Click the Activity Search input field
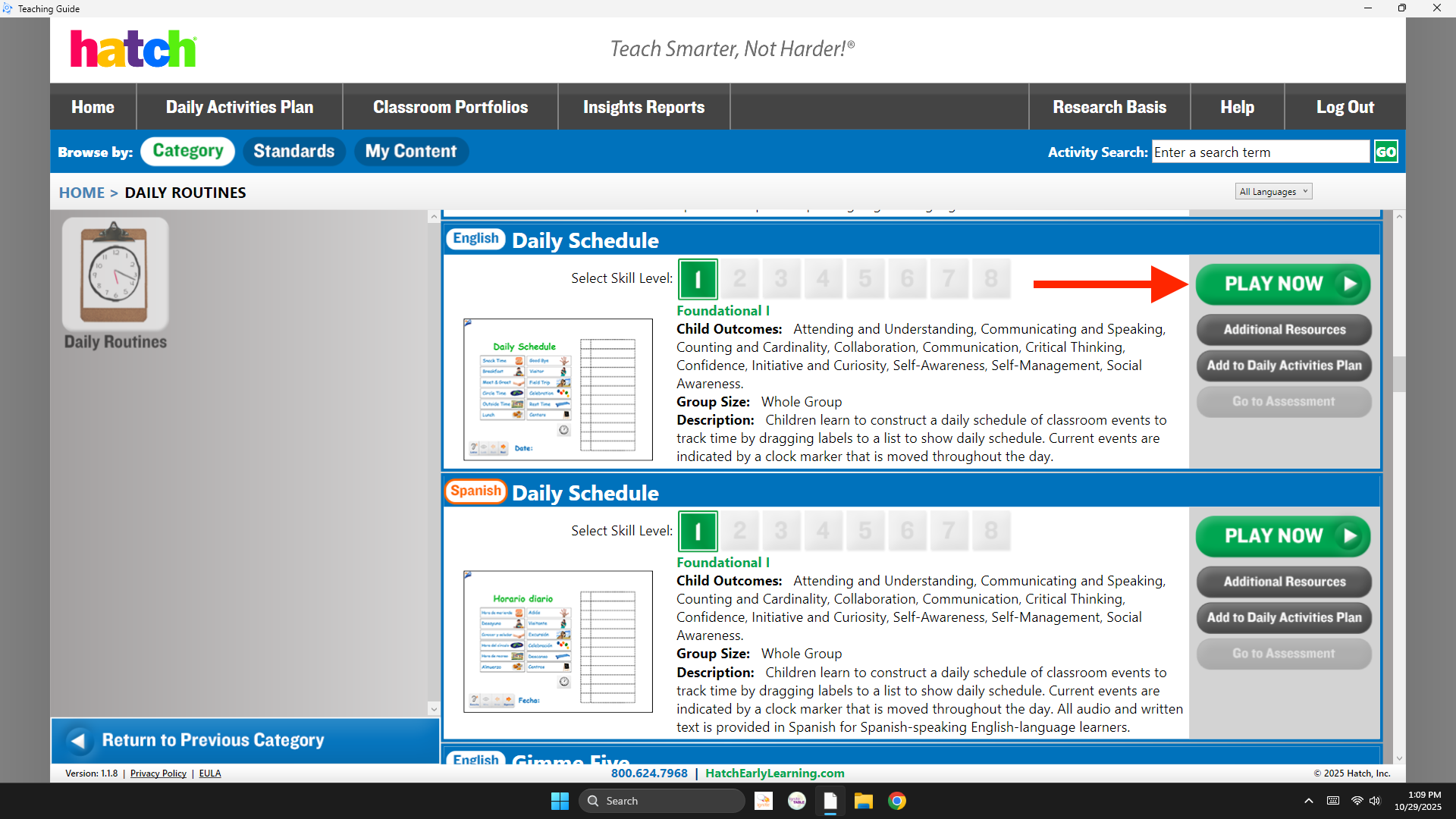 1260,152
